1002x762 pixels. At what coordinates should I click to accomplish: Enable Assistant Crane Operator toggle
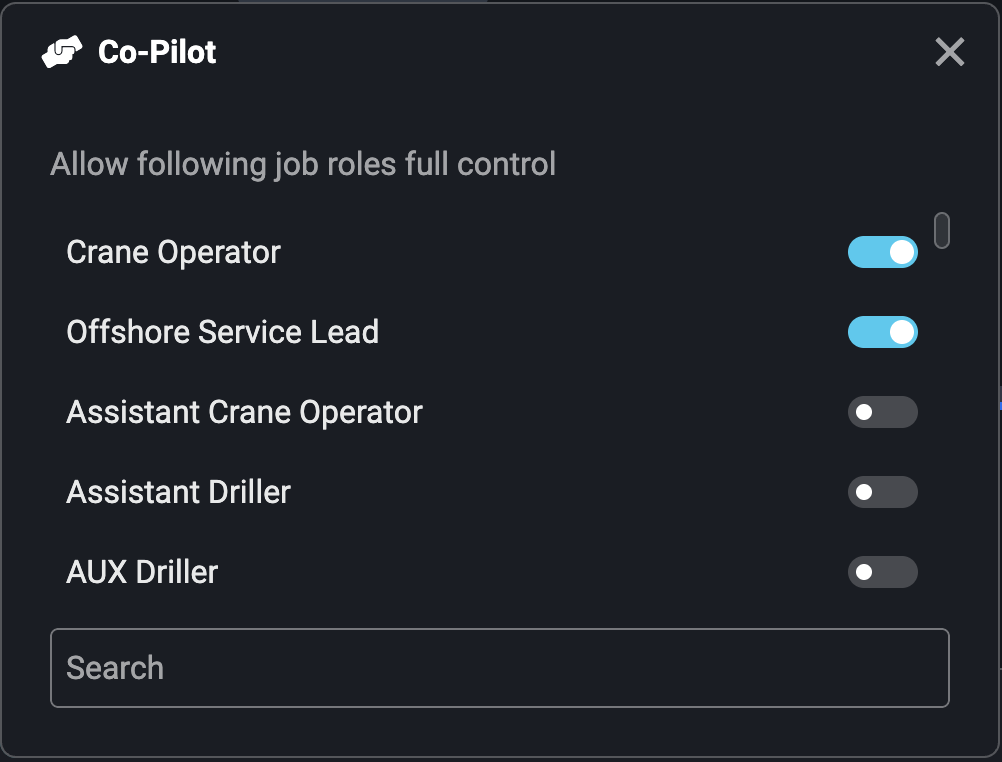(x=882, y=412)
